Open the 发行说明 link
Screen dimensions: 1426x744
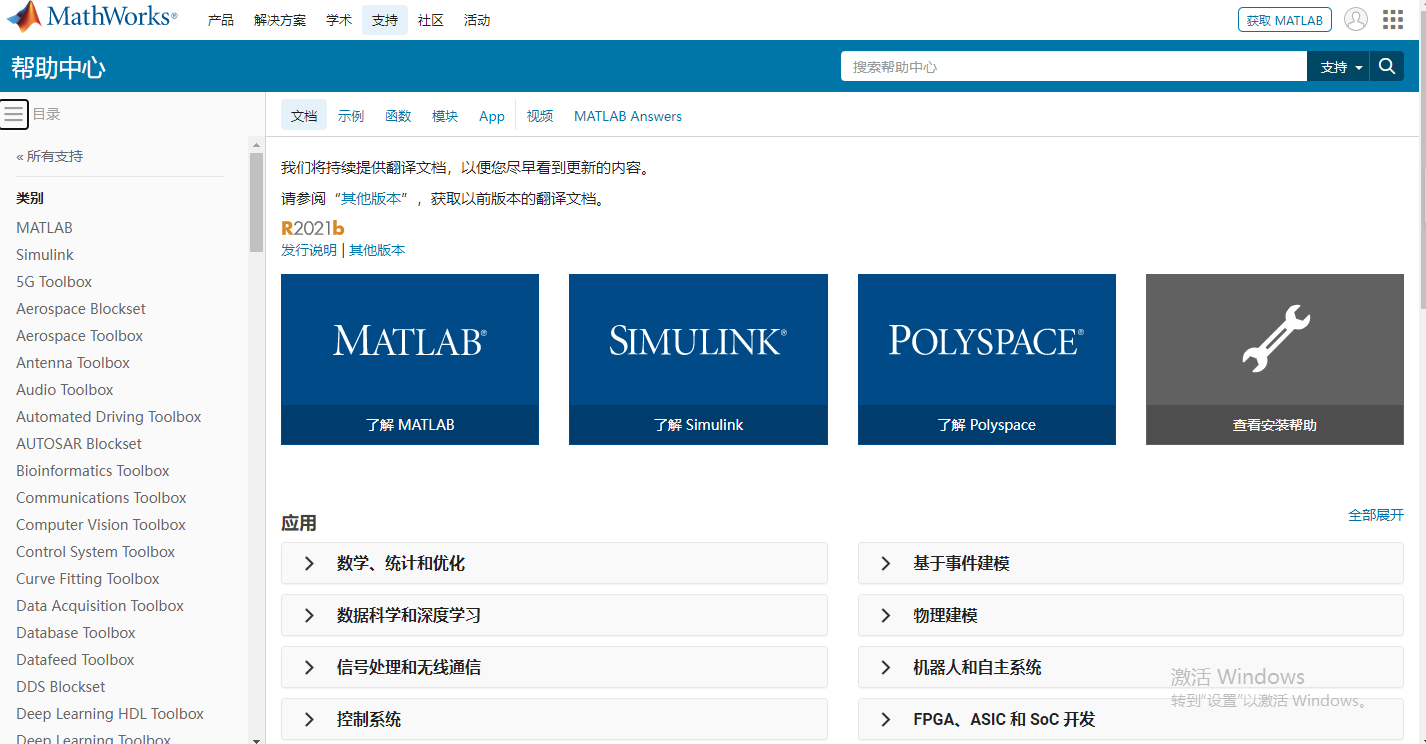(x=309, y=250)
